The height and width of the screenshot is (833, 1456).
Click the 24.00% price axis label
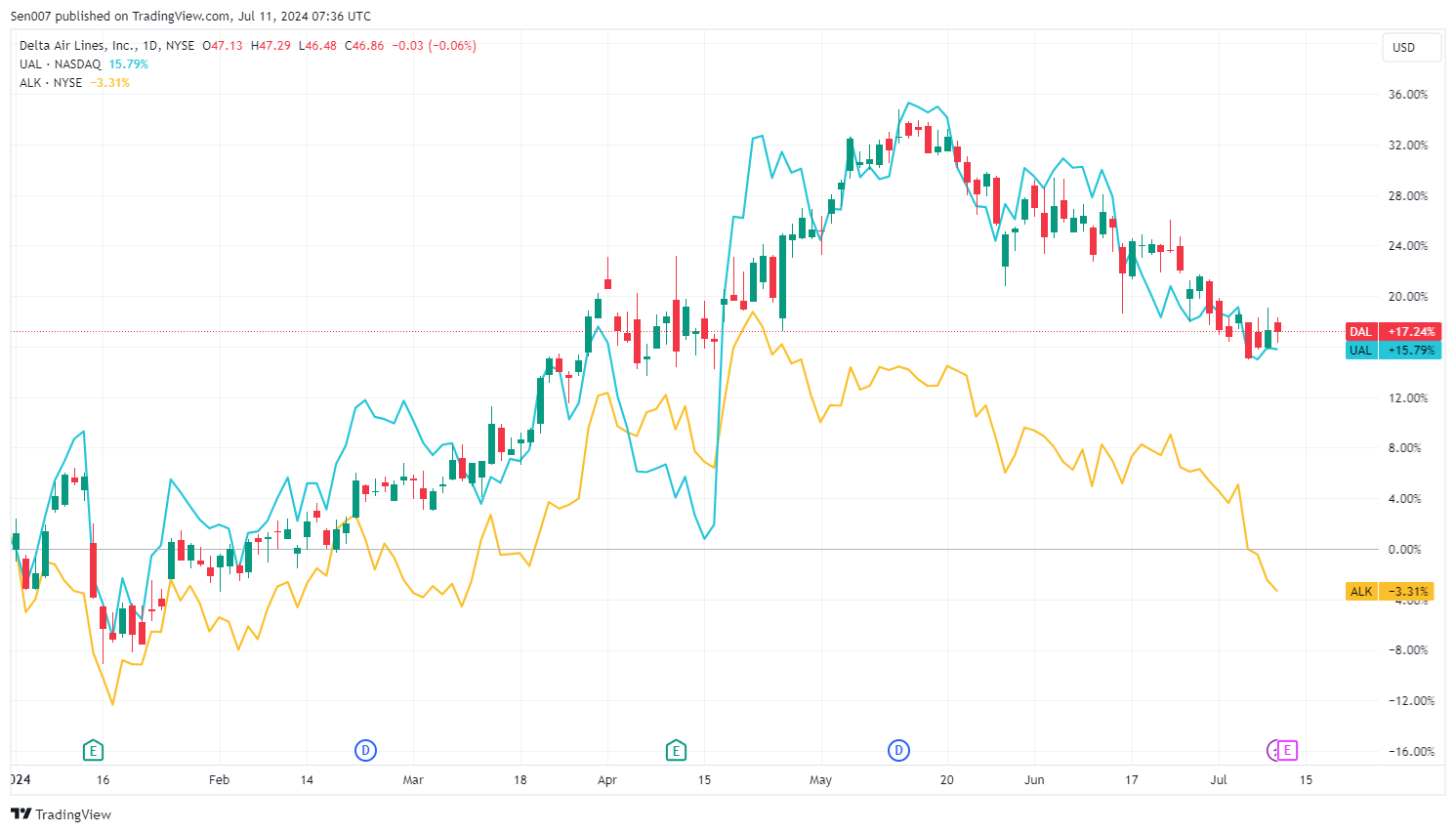pyautogui.click(x=1408, y=246)
